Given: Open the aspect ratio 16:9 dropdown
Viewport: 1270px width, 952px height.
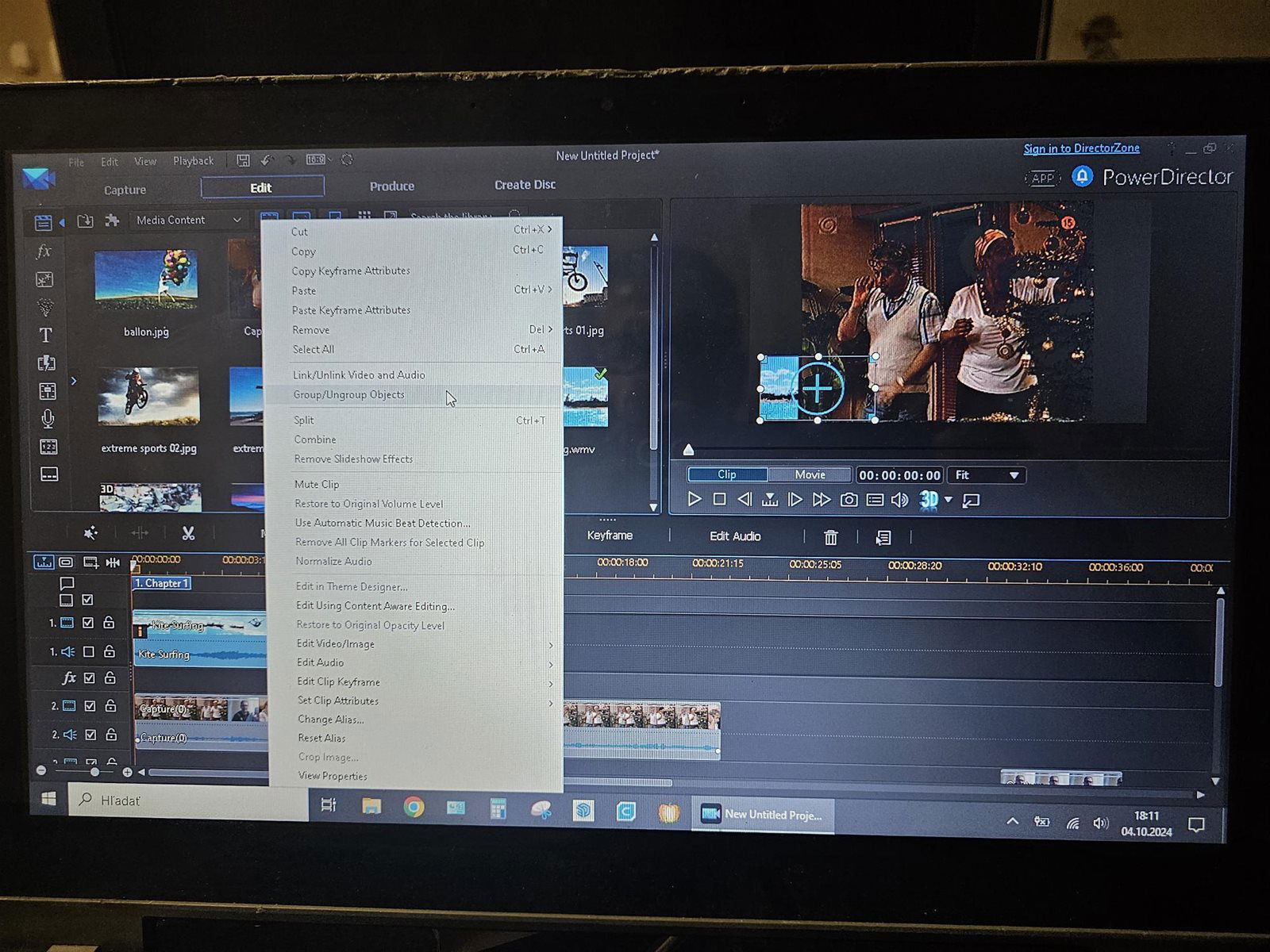Looking at the screenshot, I should click(318, 159).
